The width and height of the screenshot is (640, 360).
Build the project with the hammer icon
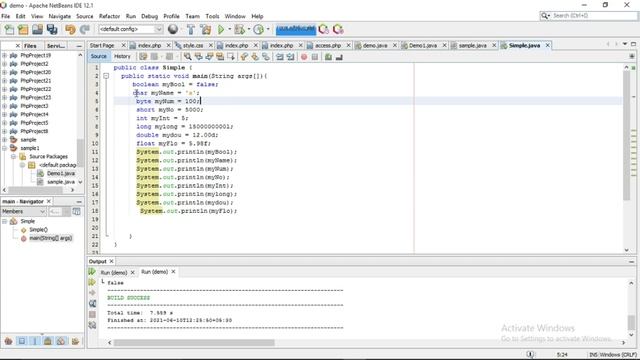click(x=191, y=29)
